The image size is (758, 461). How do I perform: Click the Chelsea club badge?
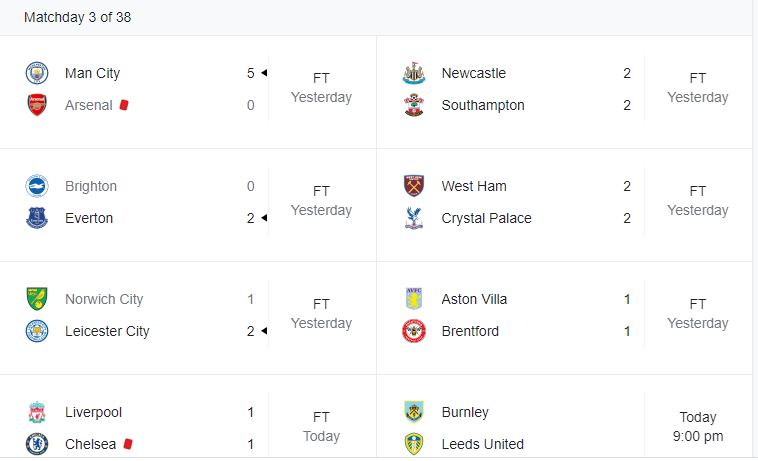coord(37,444)
